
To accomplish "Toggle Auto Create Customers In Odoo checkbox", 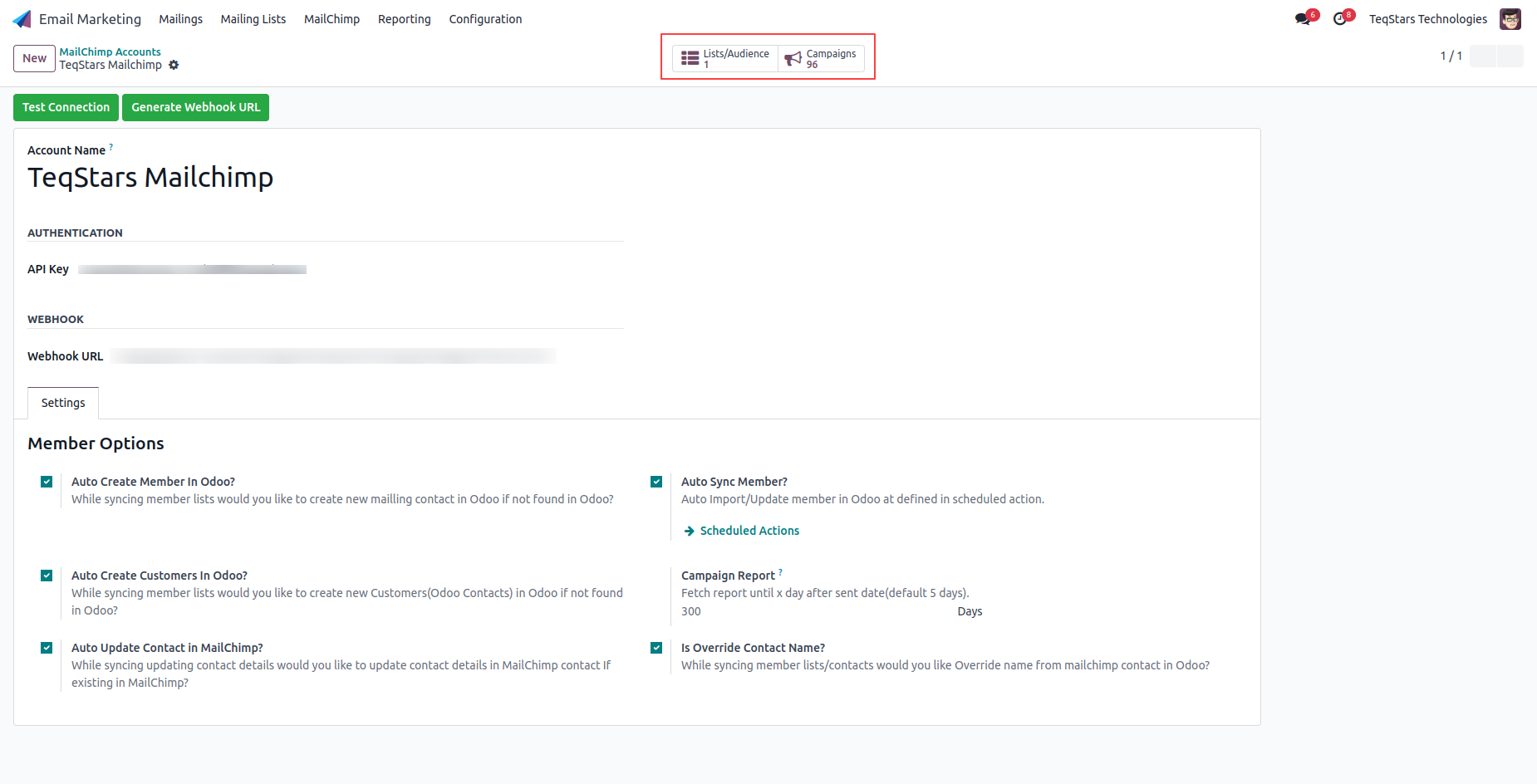I will [47, 576].
